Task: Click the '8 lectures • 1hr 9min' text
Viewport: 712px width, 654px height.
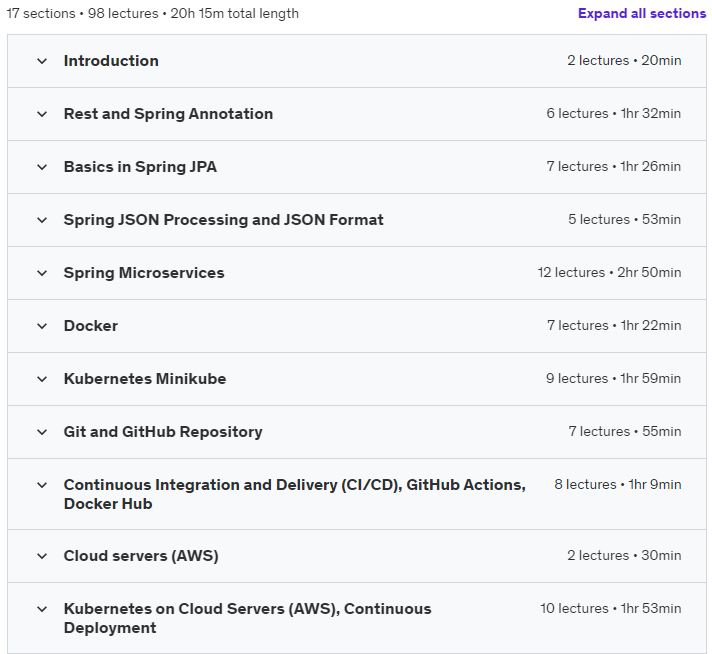Action: [618, 485]
